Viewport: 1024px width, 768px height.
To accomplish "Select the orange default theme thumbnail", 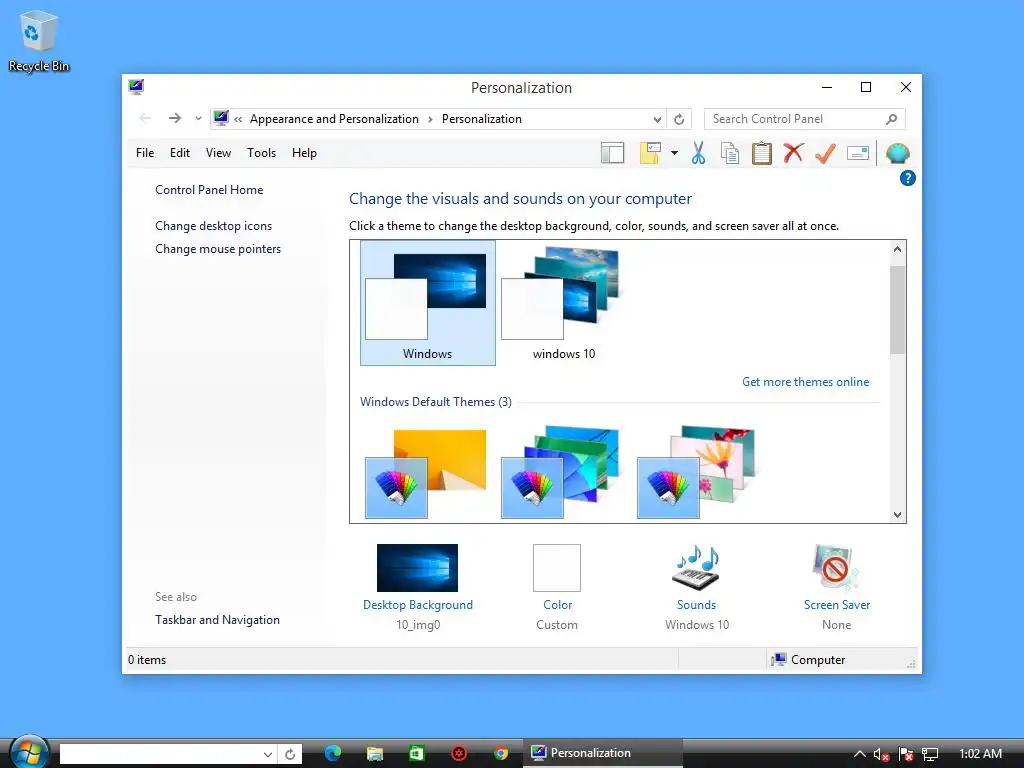I will click(426, 473).
